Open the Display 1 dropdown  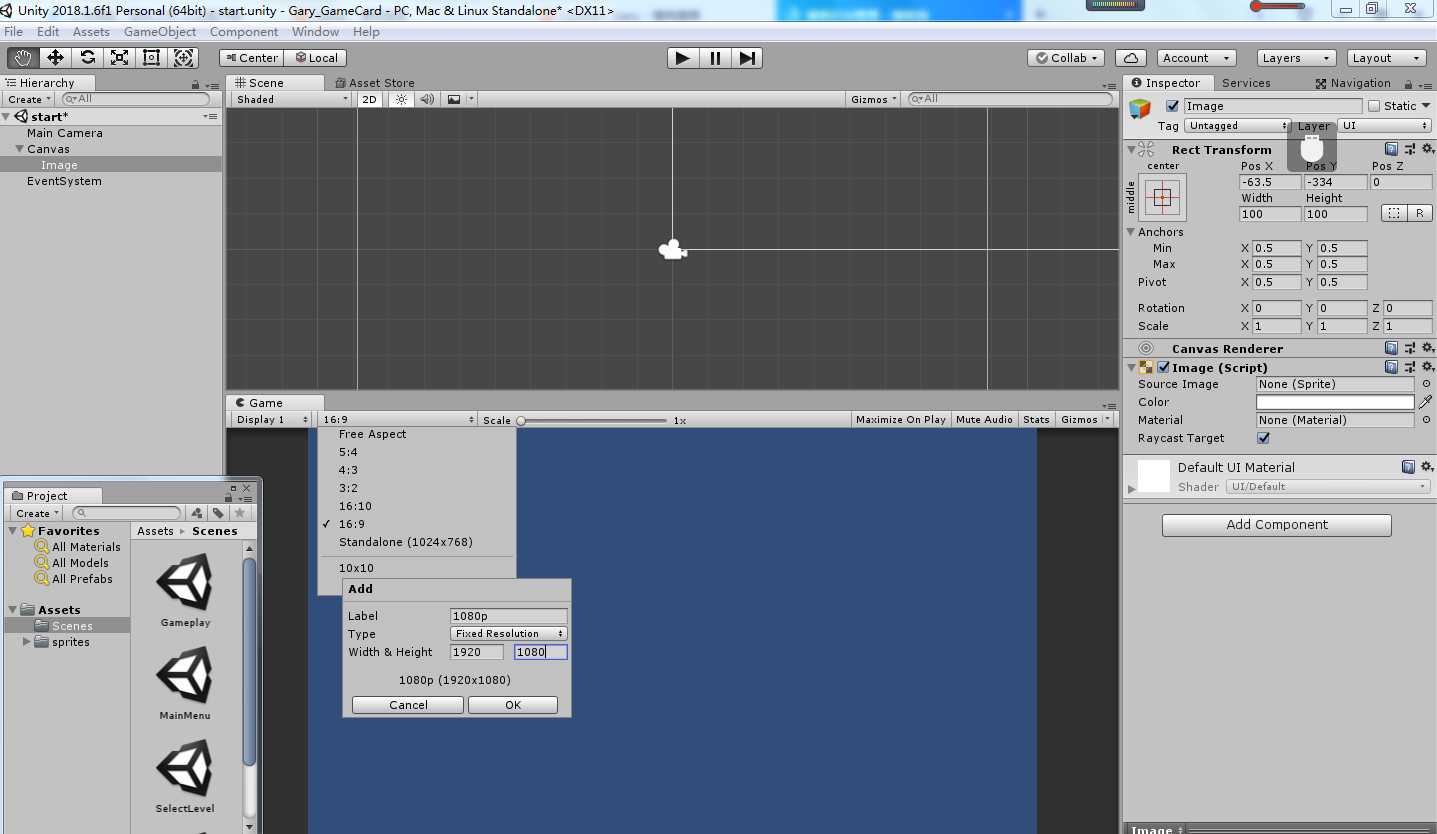point(270,419)
